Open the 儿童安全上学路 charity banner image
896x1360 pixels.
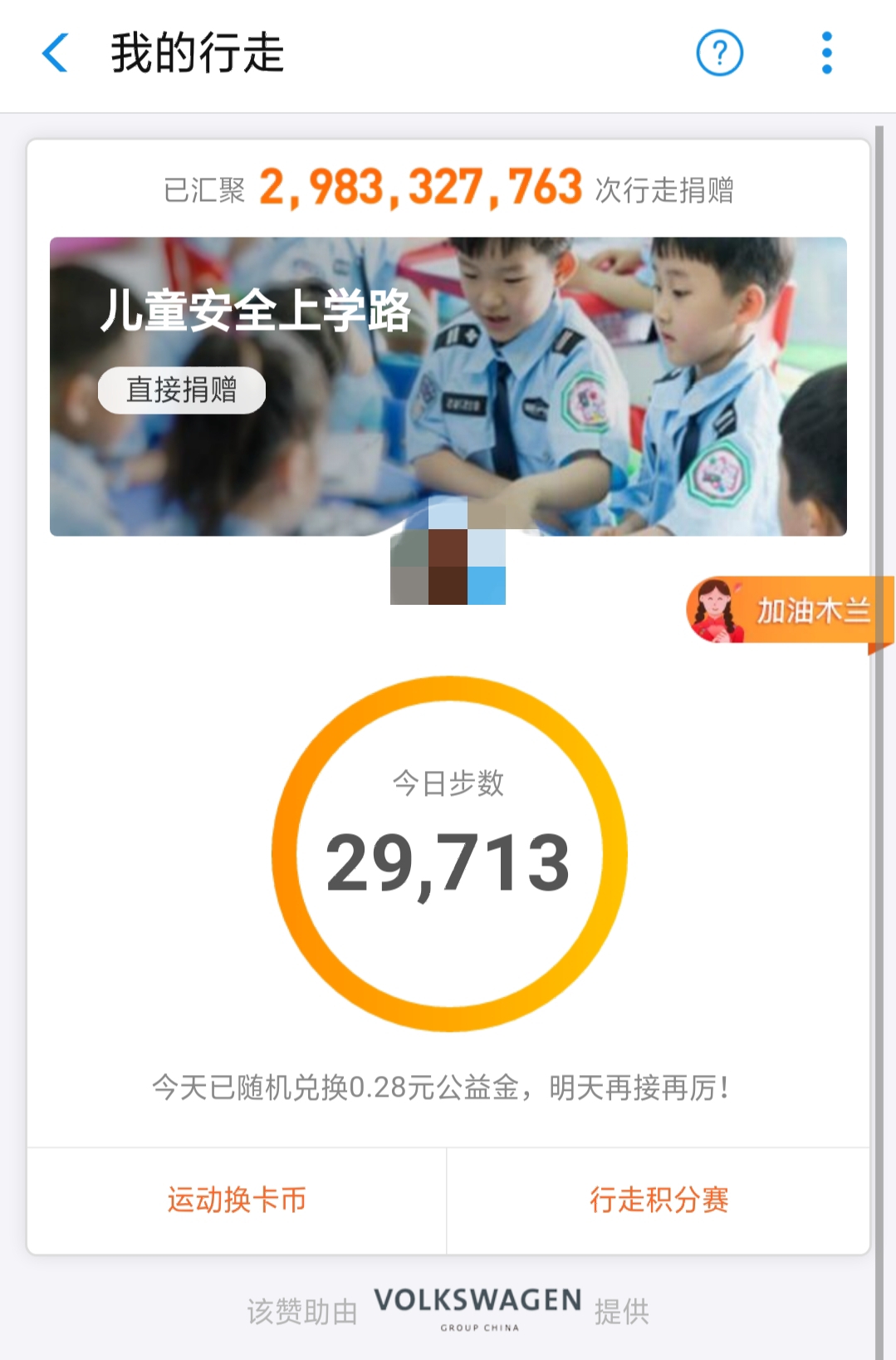[448, 386]
